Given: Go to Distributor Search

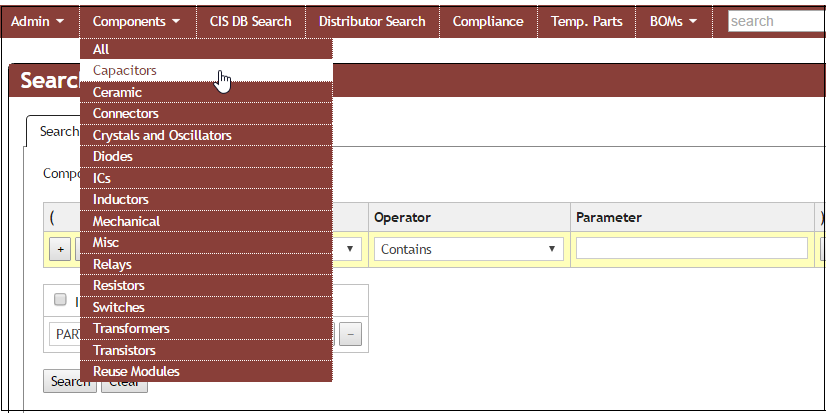Looking at the screenshot, I should [x=372, y=21].
